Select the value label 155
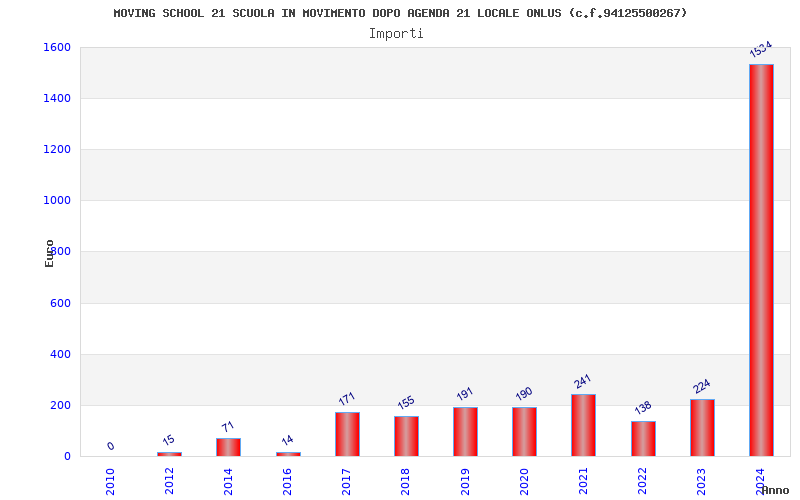Image resolution: width=800 pixels, height=500 pixels. (x=406, y=403)
